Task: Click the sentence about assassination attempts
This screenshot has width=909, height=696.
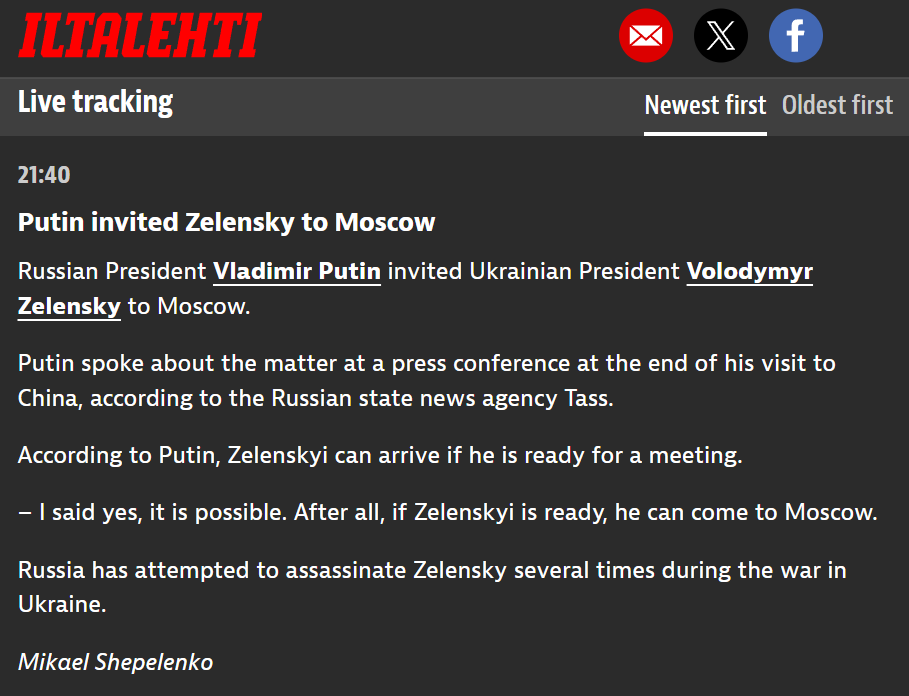Action: click(432, 587)
